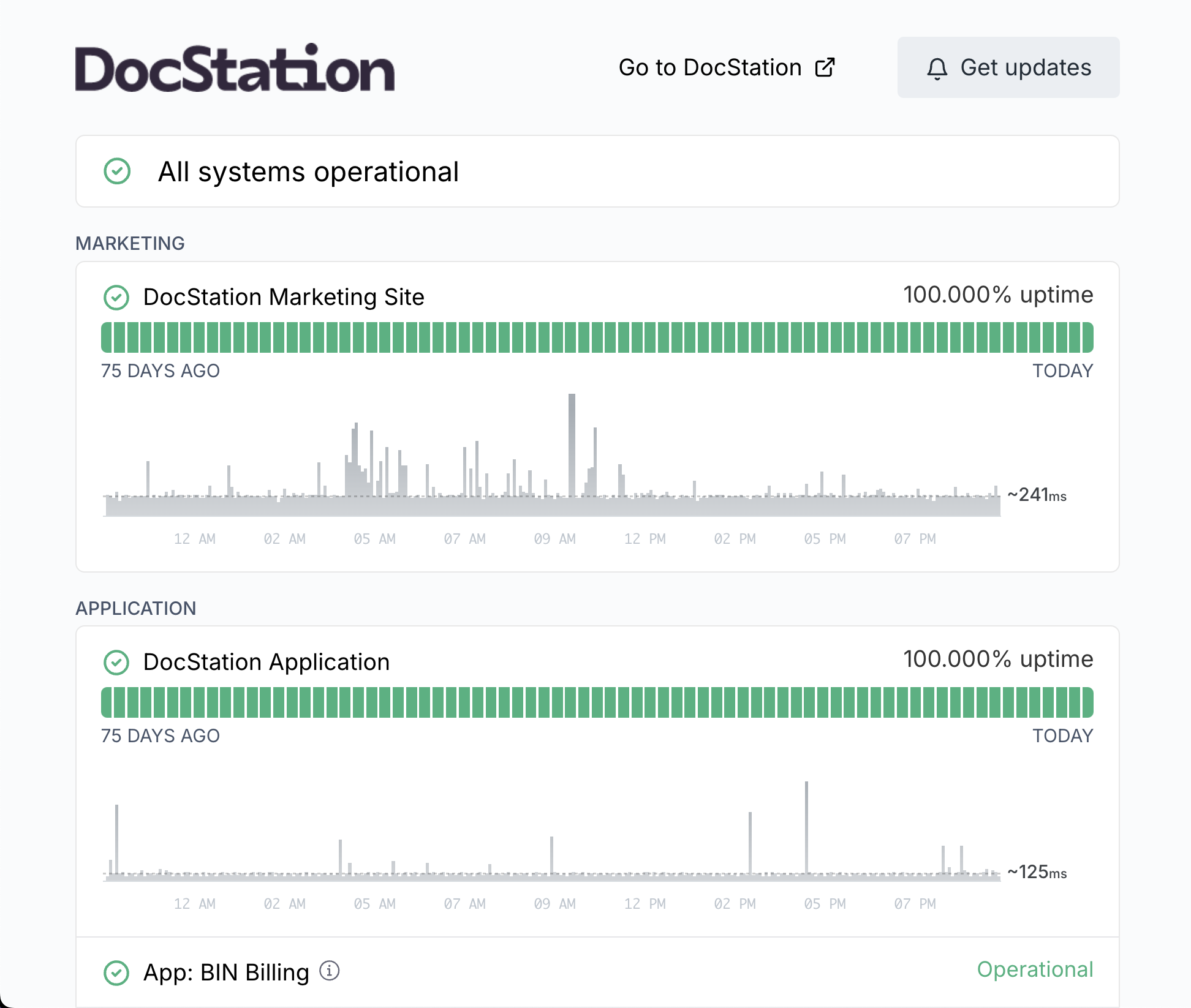Click the bell icon in Get updates
1191x1008 pixels.
tap(937, 69)
